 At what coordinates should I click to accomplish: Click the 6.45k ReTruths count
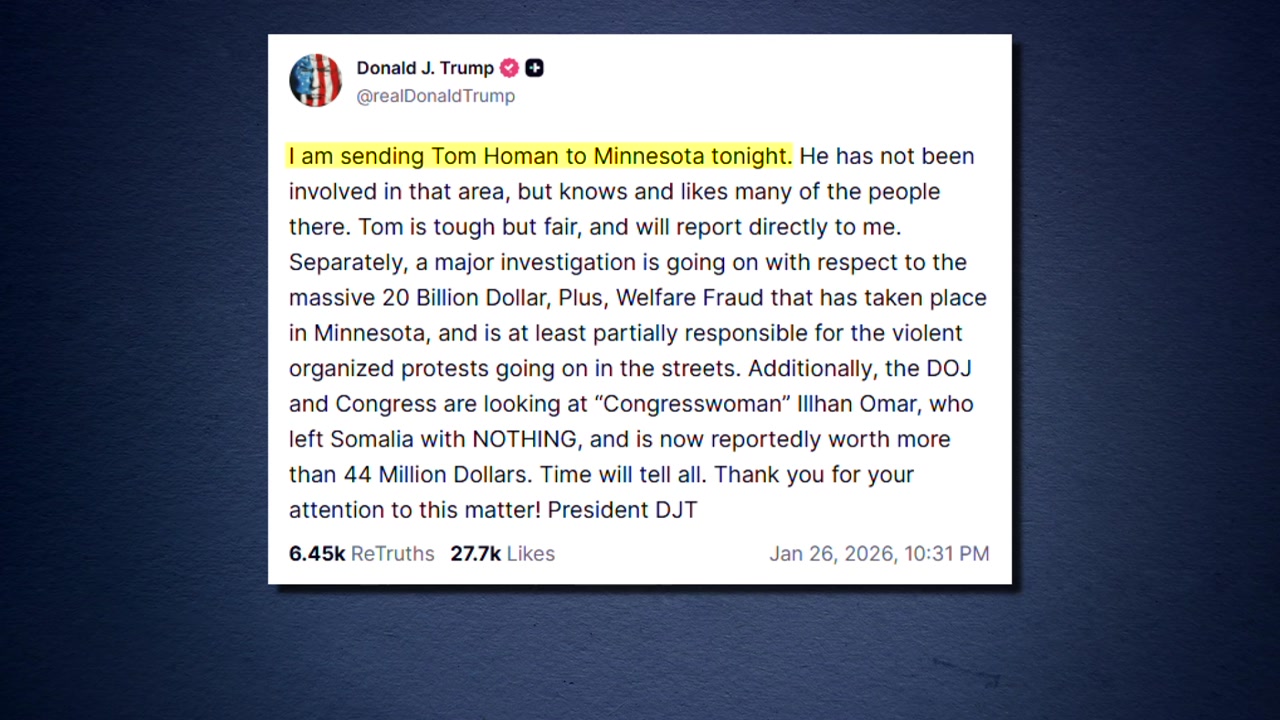click(x=361, y=554)
